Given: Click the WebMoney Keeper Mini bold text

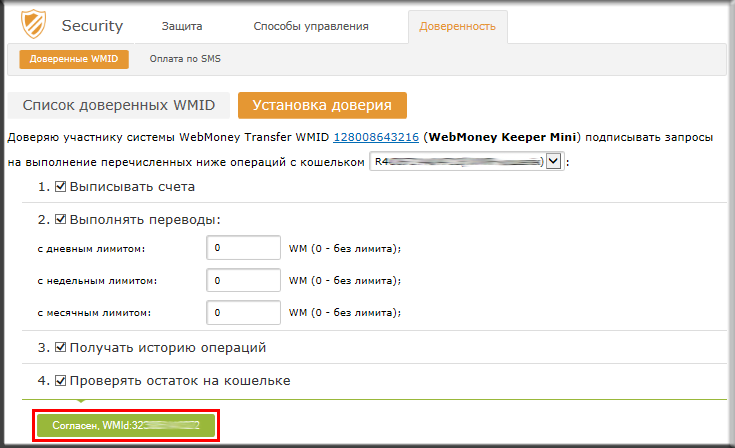Looking at the screenshot, I should click(x=502, y=137).
